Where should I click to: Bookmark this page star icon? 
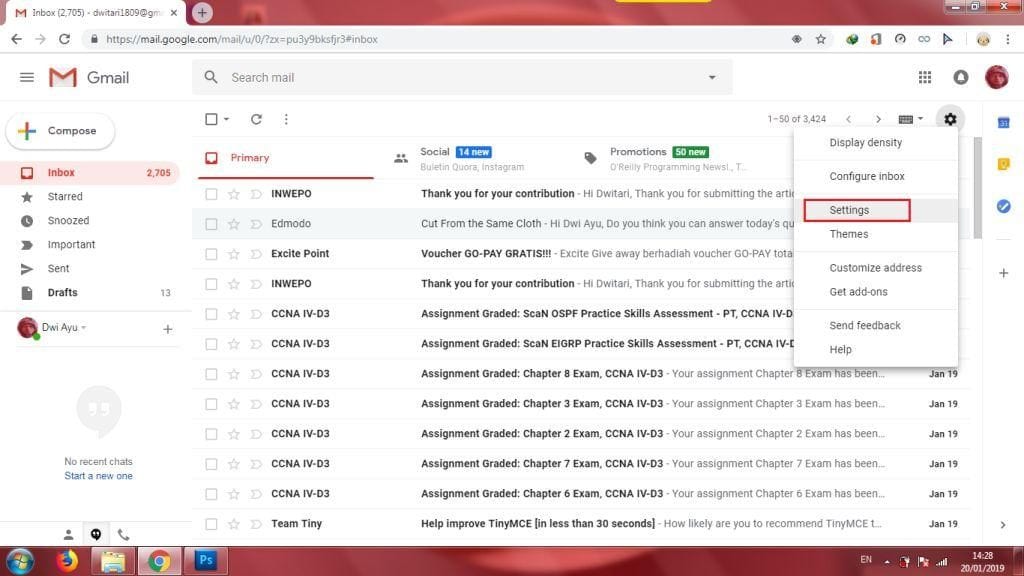[821, 39]
